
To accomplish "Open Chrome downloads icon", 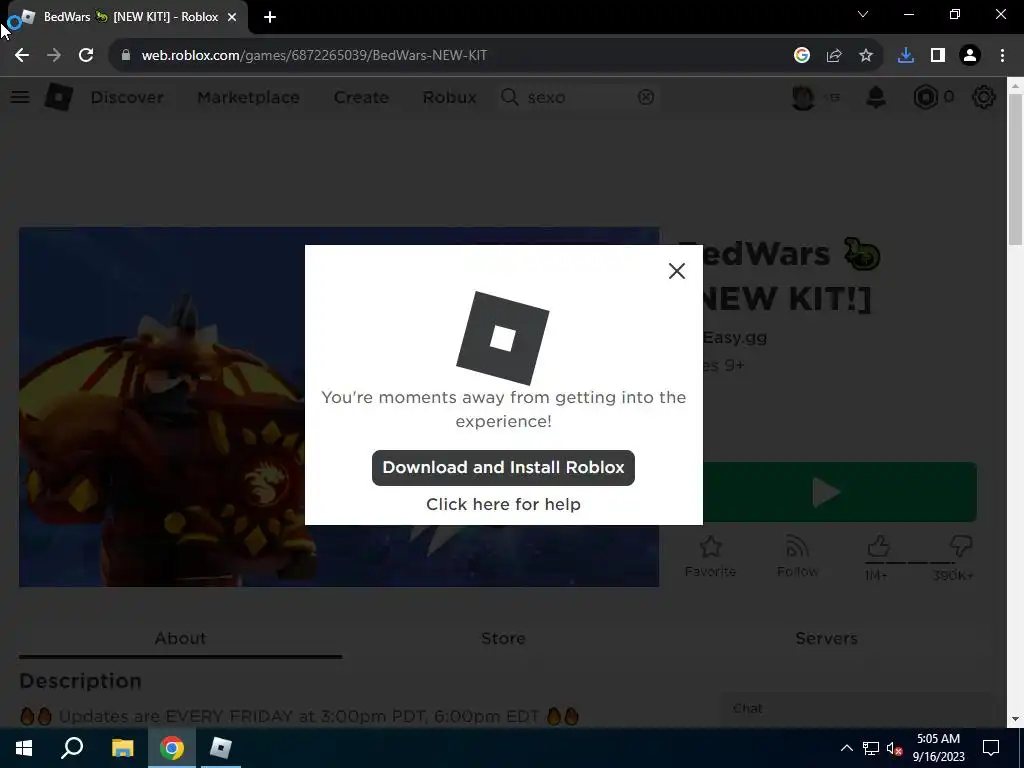I will [x=906, y=56].
